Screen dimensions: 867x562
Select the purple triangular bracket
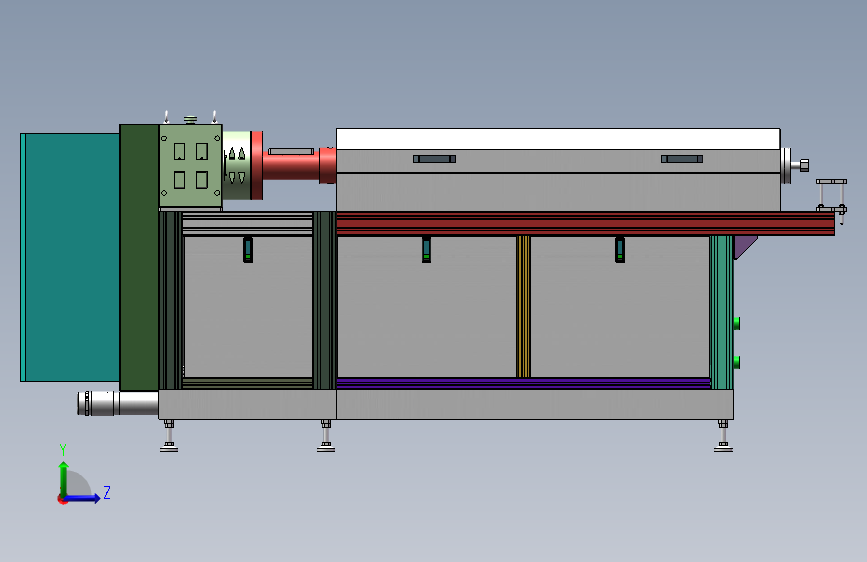click(744, 246)
